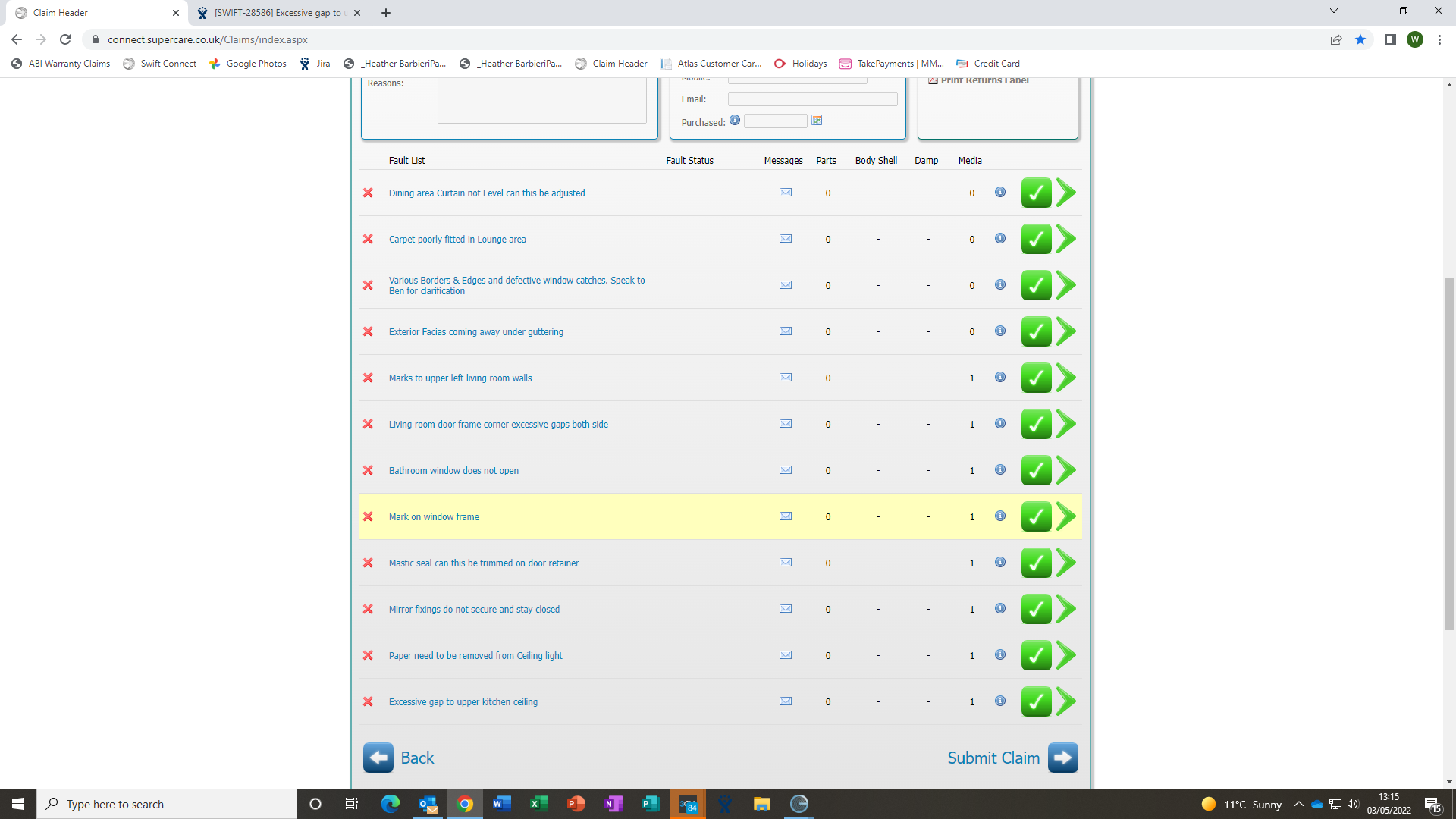Click green checkmark on 'Dining area Curtain' row

click(x=1036, y=193)
